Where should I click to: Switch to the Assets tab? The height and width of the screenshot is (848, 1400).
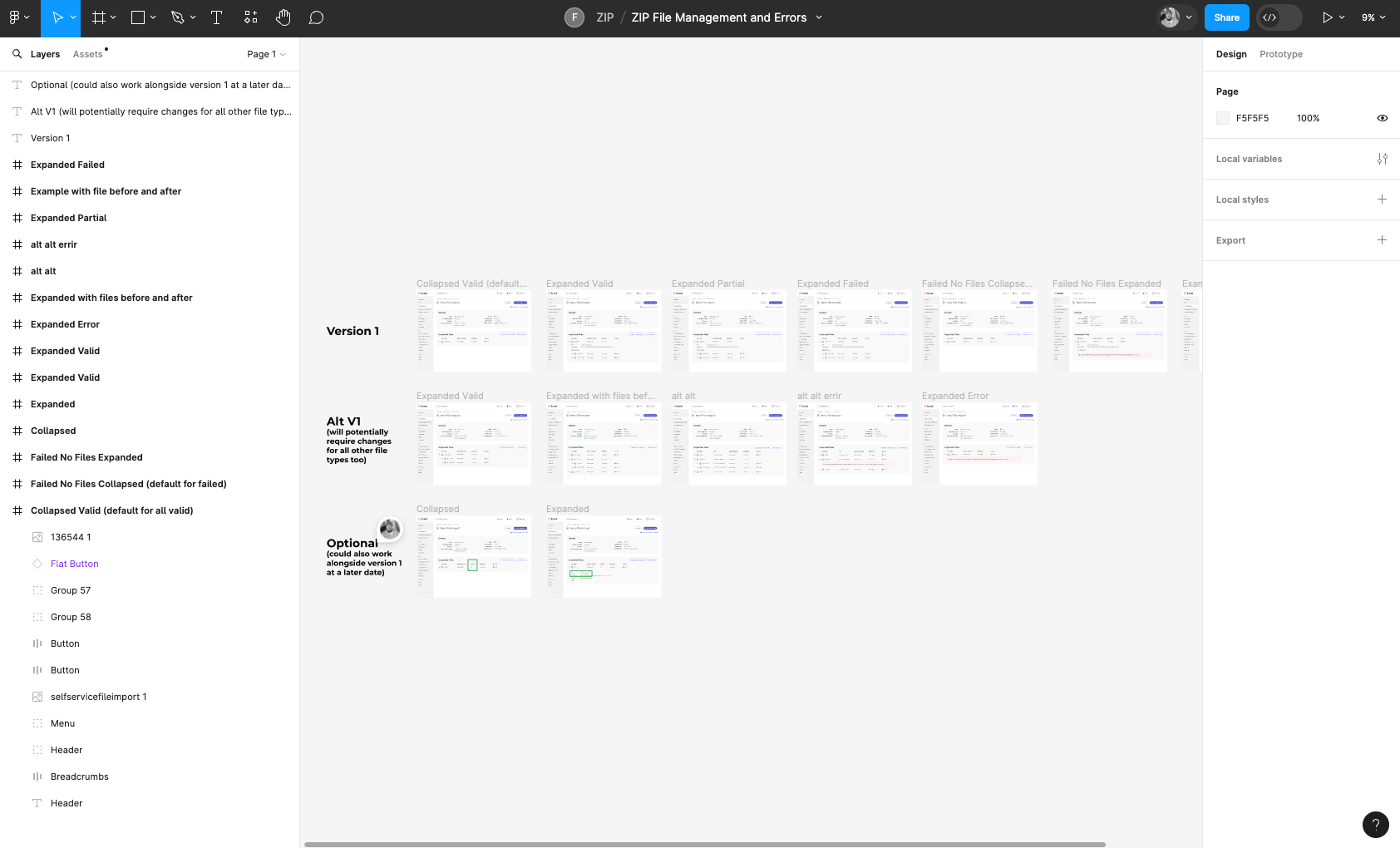click(88, 54)
